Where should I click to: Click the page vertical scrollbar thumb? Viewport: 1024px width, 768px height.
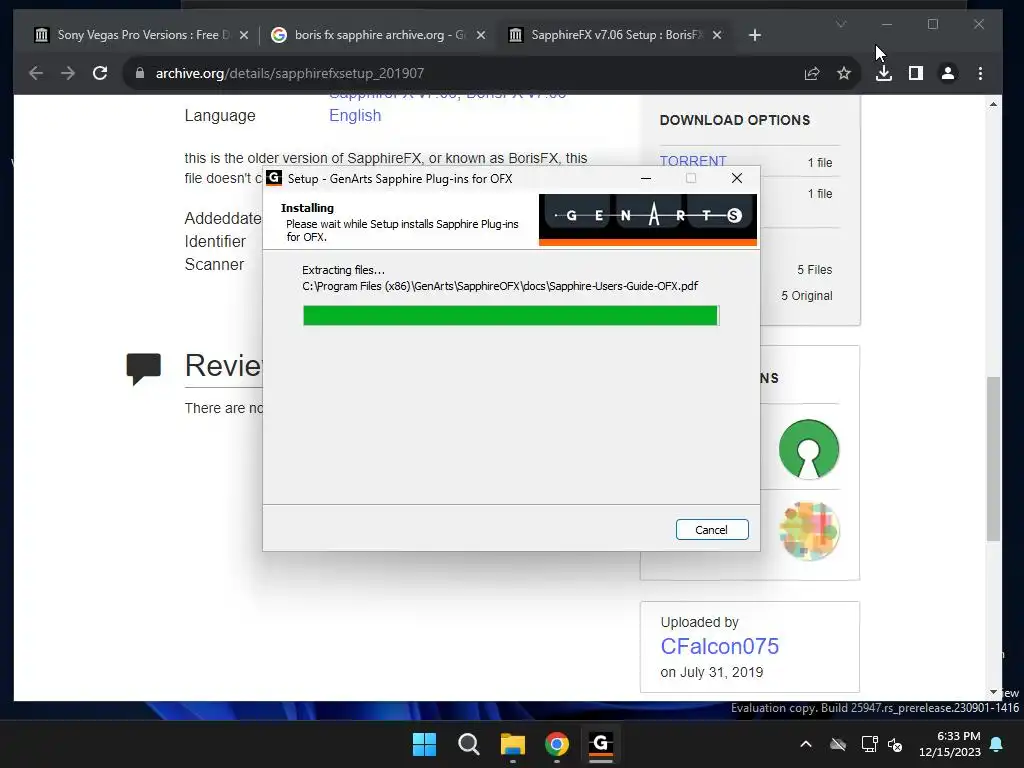tap(993, 458)
